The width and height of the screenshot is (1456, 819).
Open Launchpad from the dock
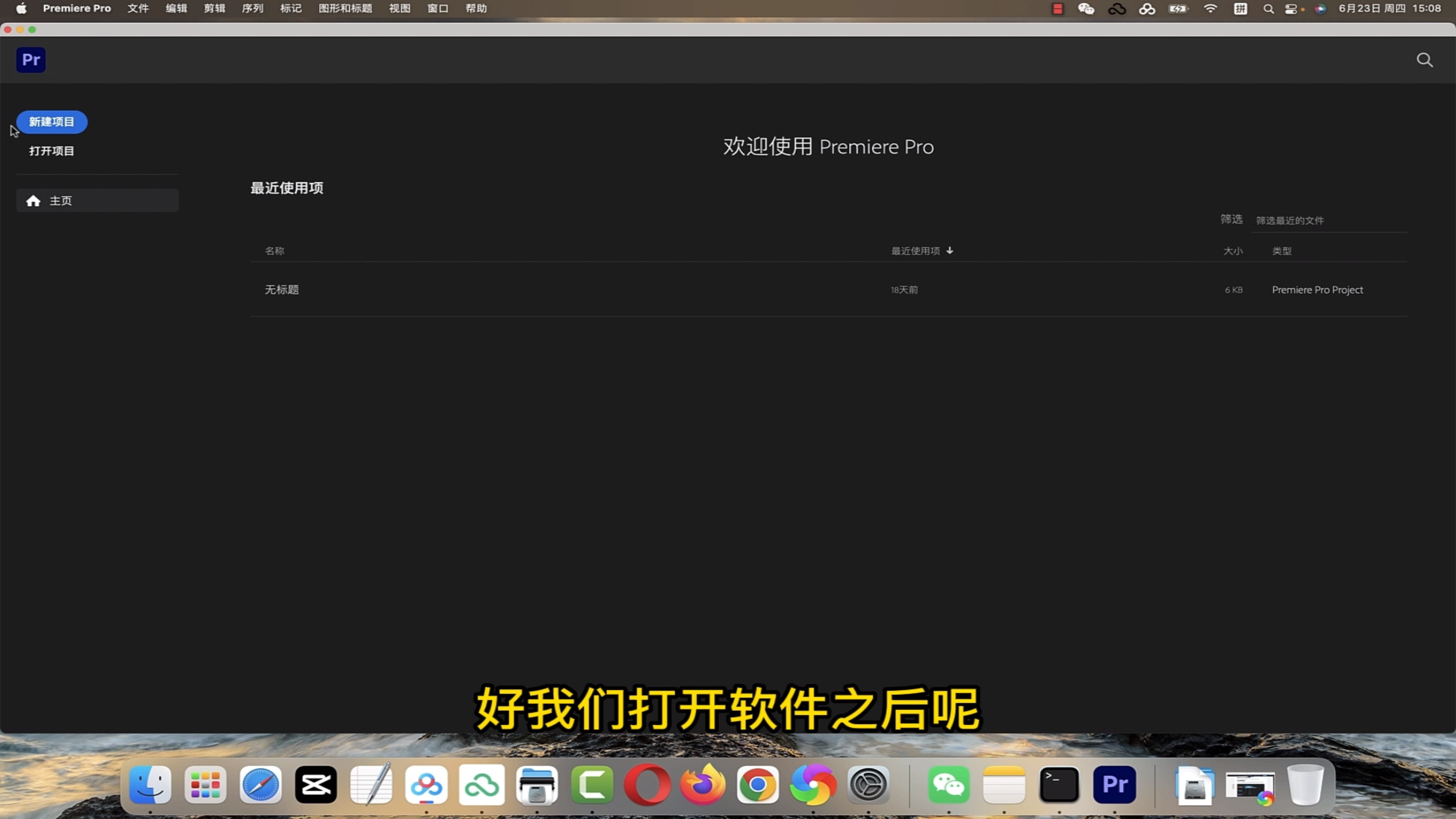click(x=205, y=785)
